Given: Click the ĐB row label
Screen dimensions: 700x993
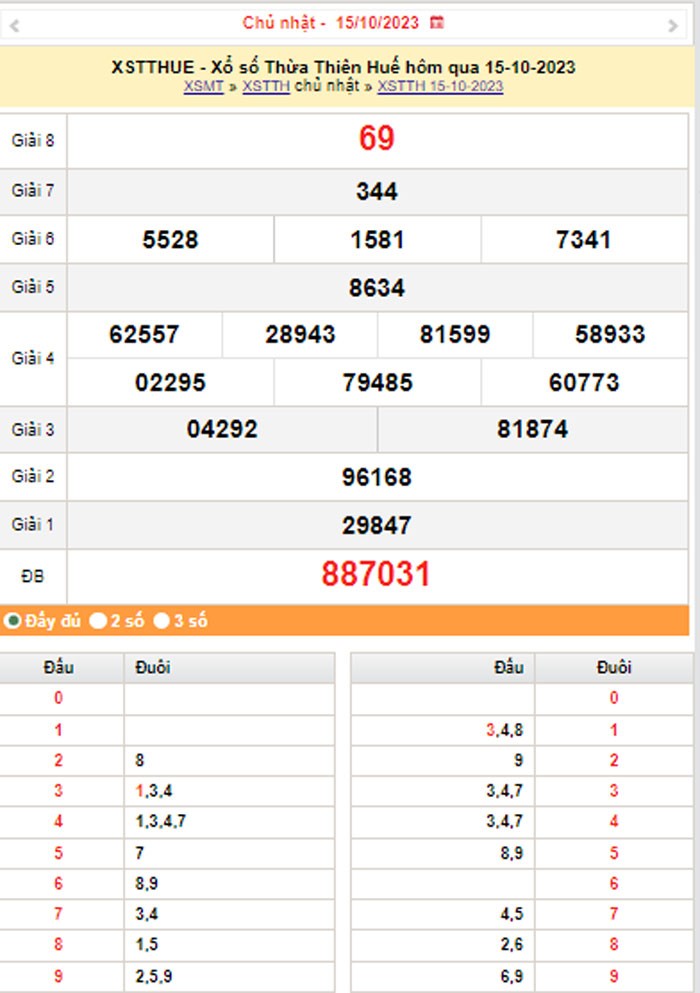Looking at the screenshot, I should (32, 576).
